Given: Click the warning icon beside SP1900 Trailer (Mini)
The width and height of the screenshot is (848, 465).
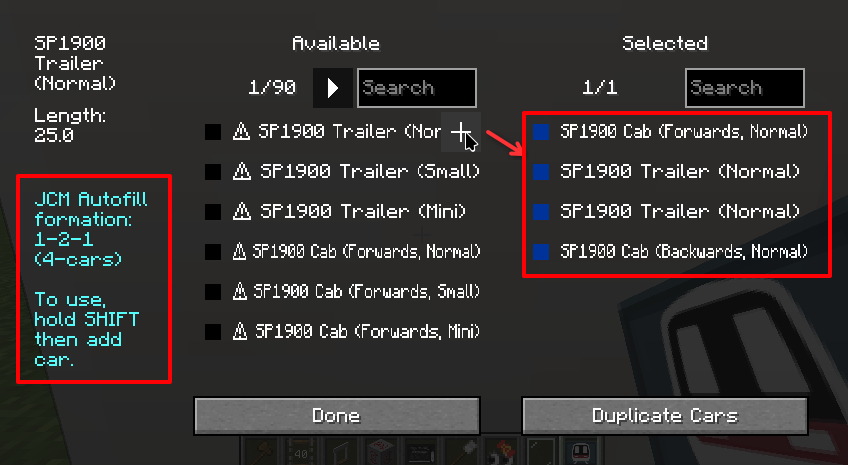Looking at the screenshot, I should tap(242, 211).
